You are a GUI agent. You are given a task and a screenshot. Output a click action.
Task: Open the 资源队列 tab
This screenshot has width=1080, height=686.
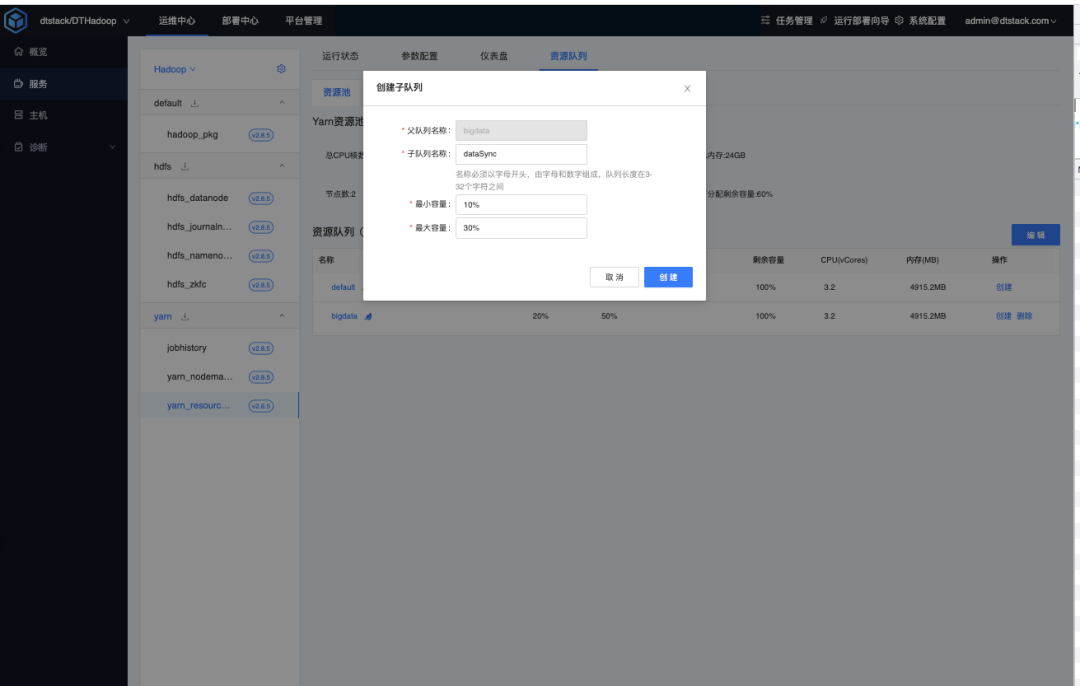click(568, 56)
